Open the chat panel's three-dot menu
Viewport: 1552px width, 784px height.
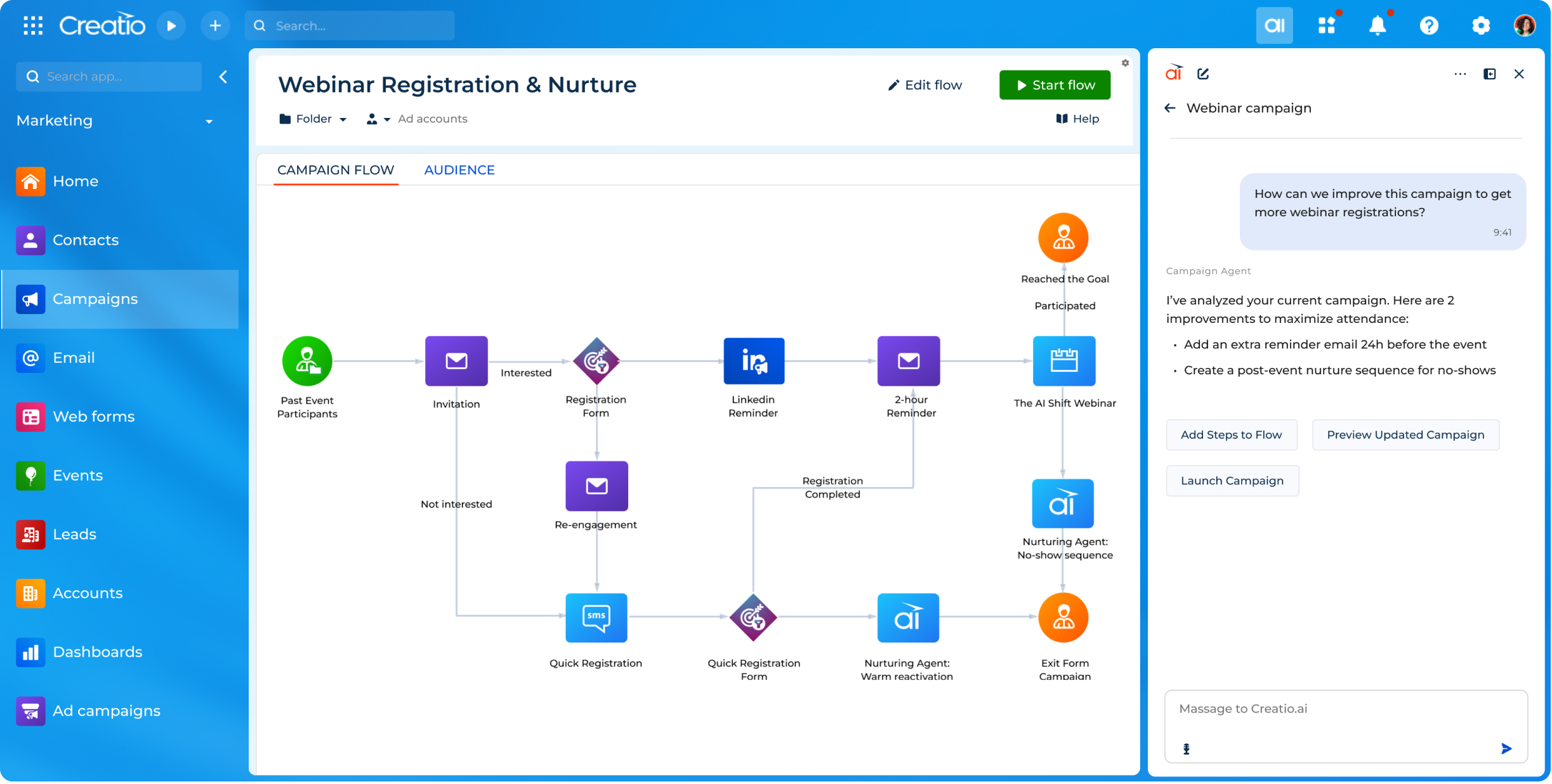[1459, 74]
